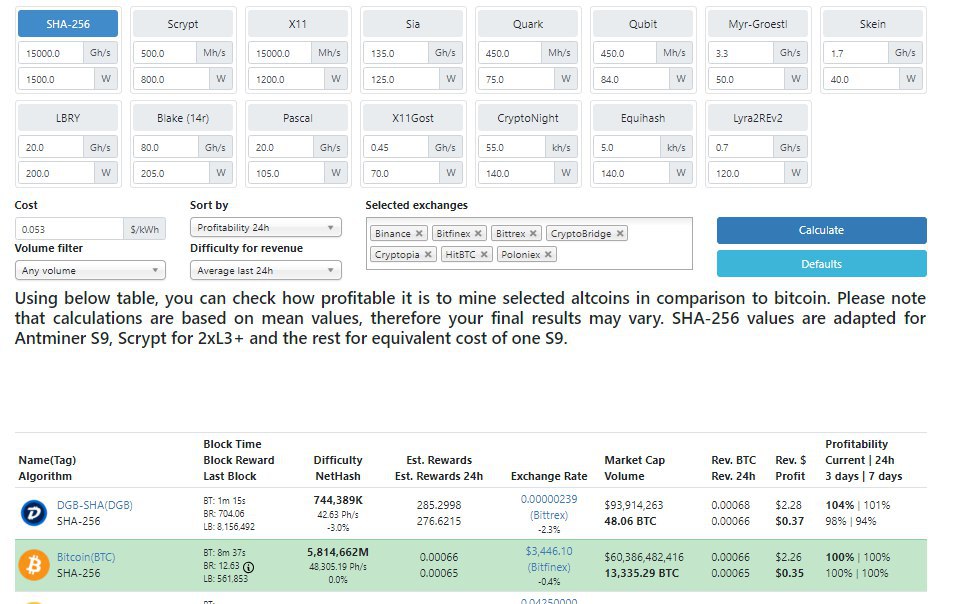Edit Lyra2REv2 hash rate 0.7
Viewport: 957px width, 604px height.
click(x=740, y=147)
